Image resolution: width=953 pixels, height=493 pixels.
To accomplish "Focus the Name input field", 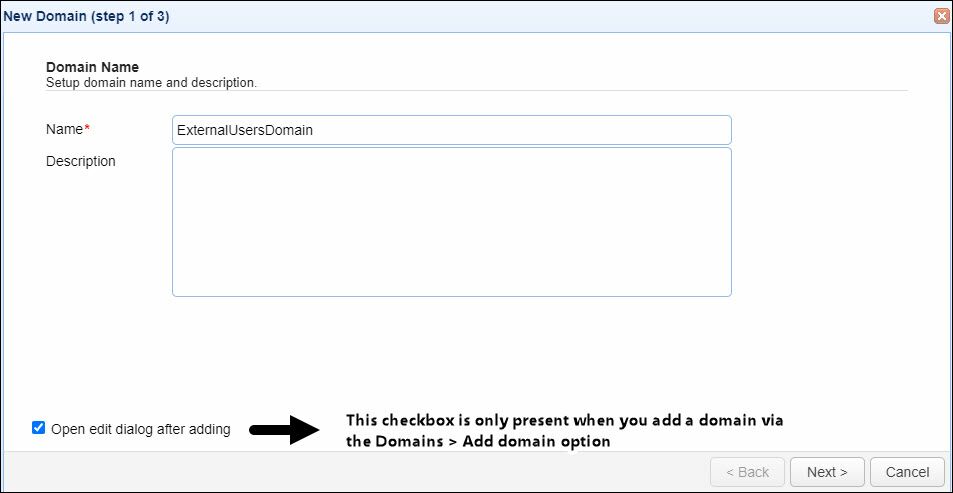I will click(452, 130).
